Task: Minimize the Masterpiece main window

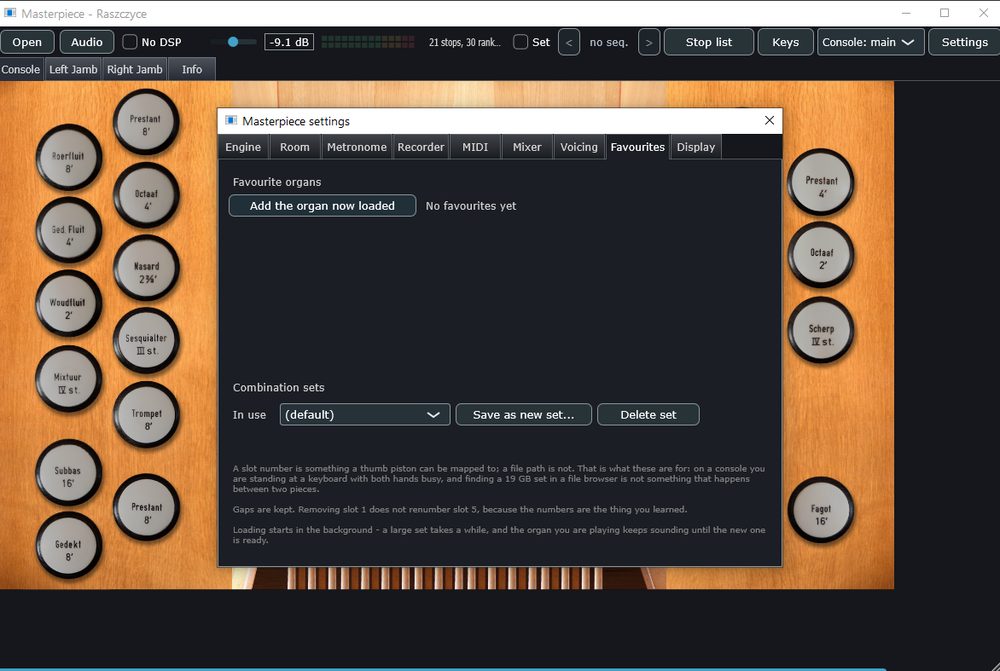Action: click(906, 13)
